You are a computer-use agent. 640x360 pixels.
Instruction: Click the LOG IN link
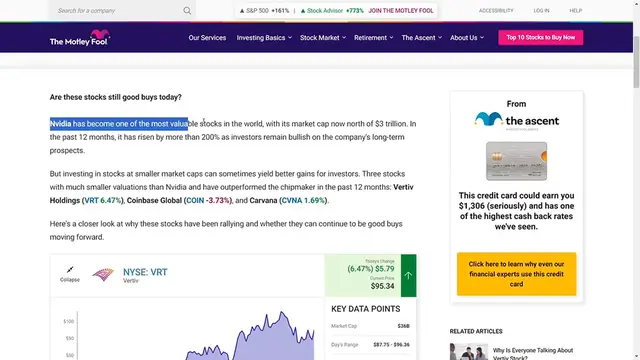pos(541,11)
